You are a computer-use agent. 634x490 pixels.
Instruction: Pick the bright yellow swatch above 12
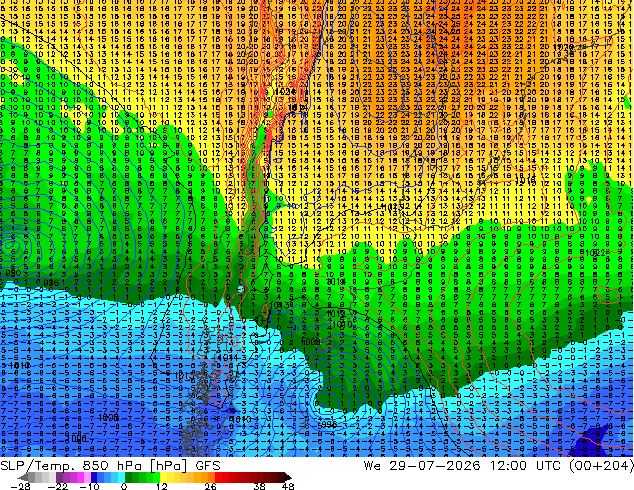coord(163,477)
